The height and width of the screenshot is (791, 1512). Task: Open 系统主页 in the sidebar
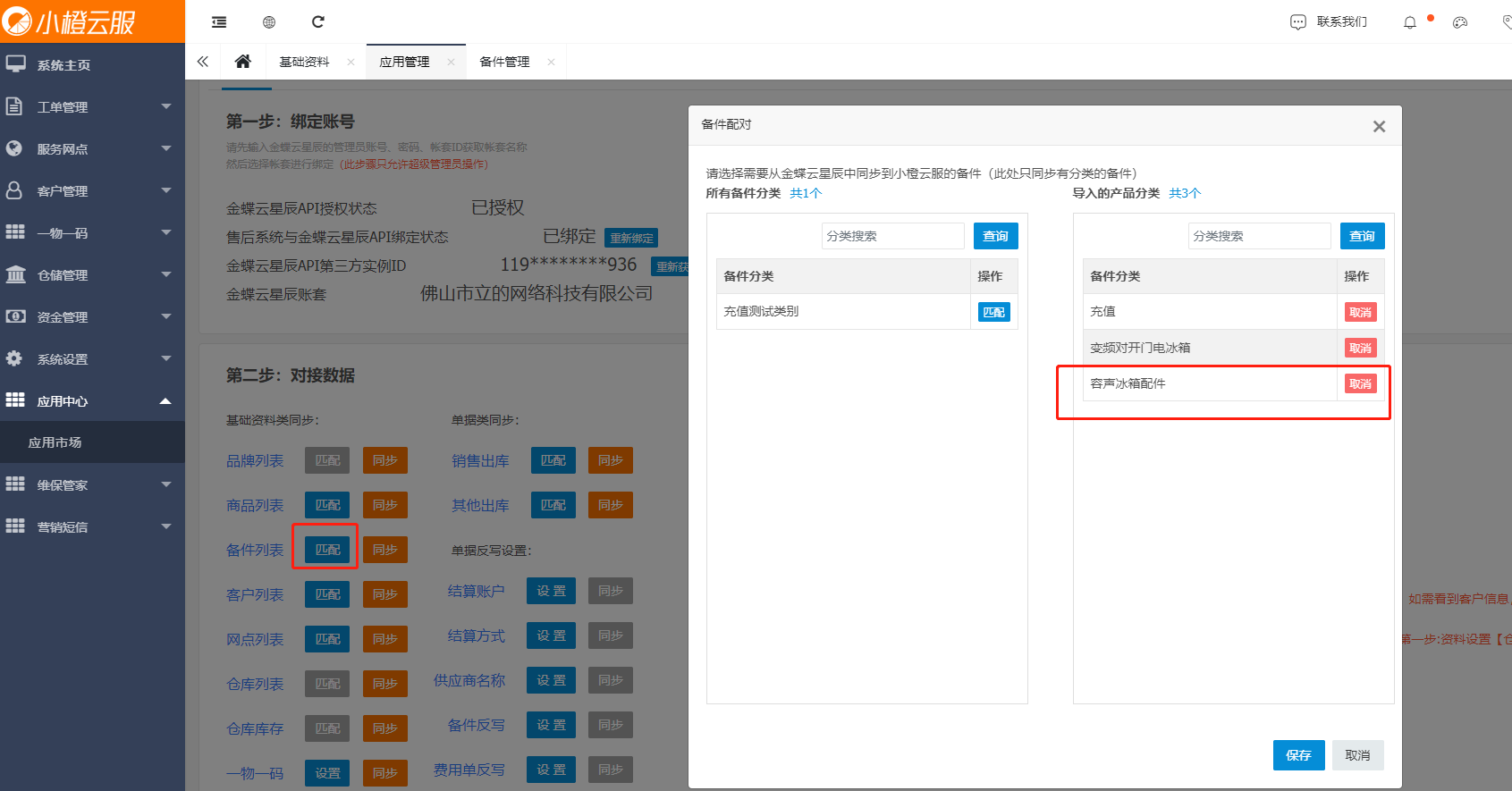(63, 65)
